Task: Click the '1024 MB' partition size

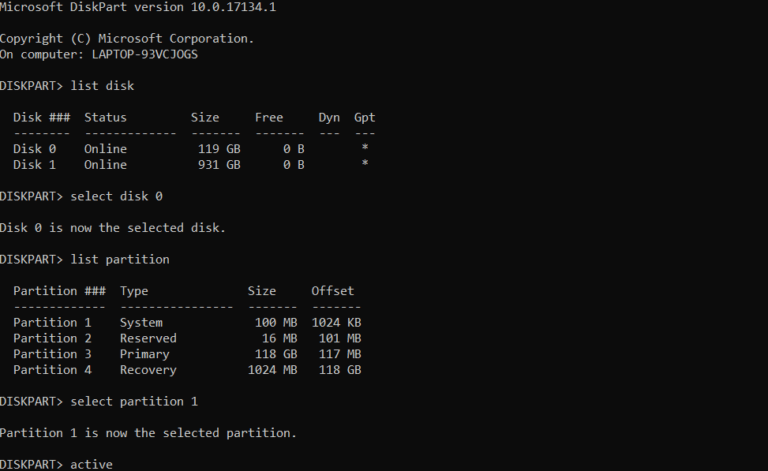Action: tap(273, 370)
